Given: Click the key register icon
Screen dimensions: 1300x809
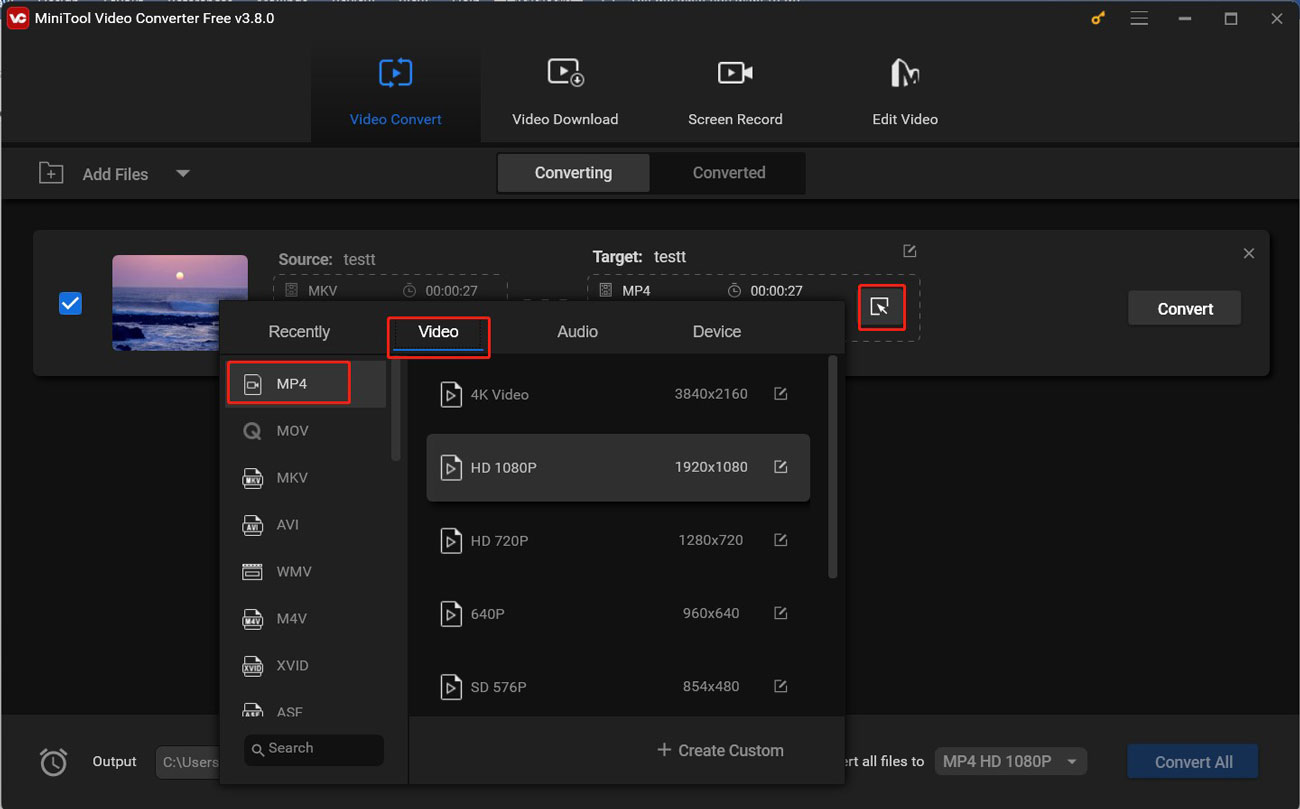Looking at the screenshot, I should [x=1098, y=18].
